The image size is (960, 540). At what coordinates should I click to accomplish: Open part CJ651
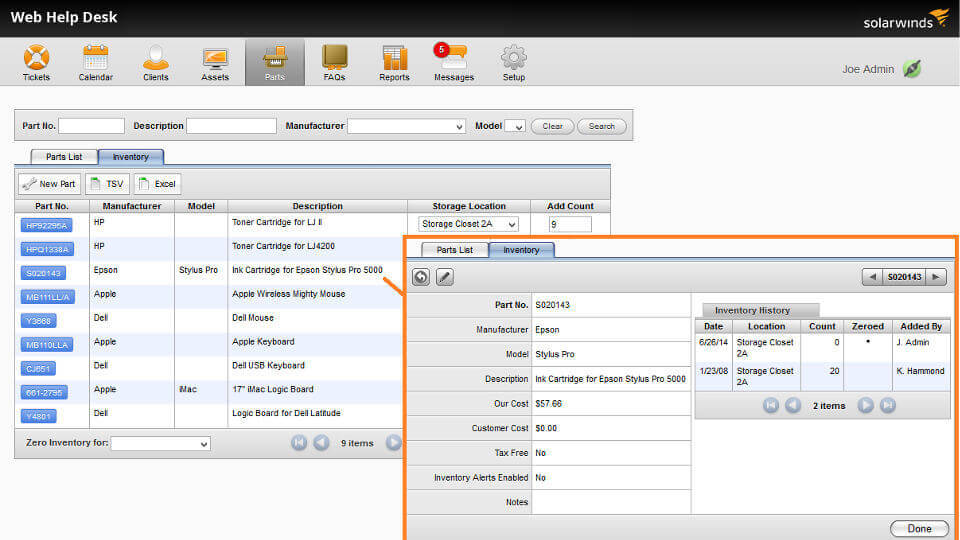(38, 369)
